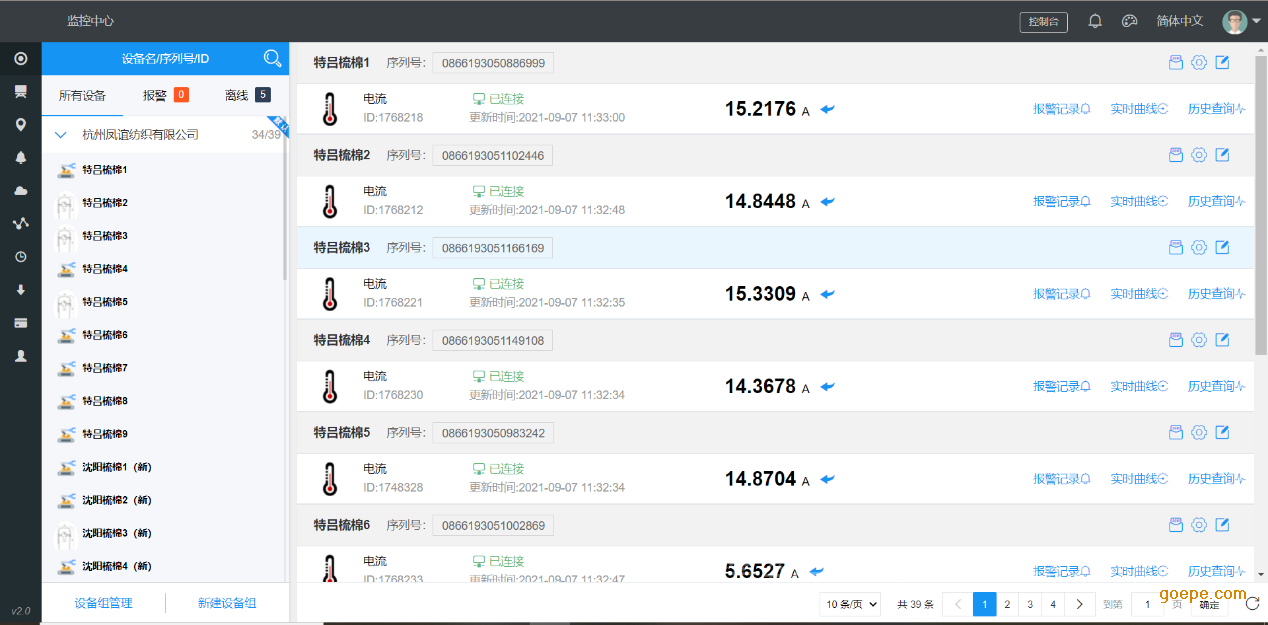The height and width of the screenshot is (625, 1268).
Task: Switch to the 离线 tab
Action: click(247, 96)
